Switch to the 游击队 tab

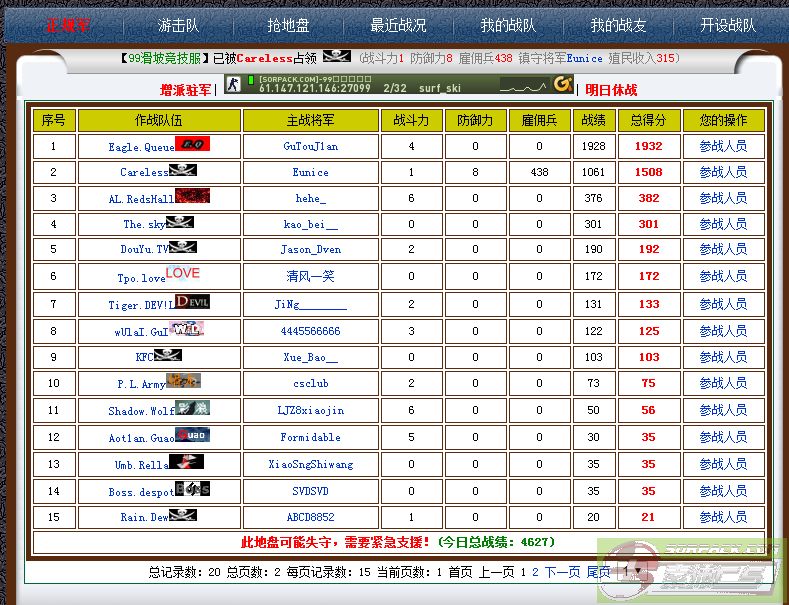click(178, 25)
